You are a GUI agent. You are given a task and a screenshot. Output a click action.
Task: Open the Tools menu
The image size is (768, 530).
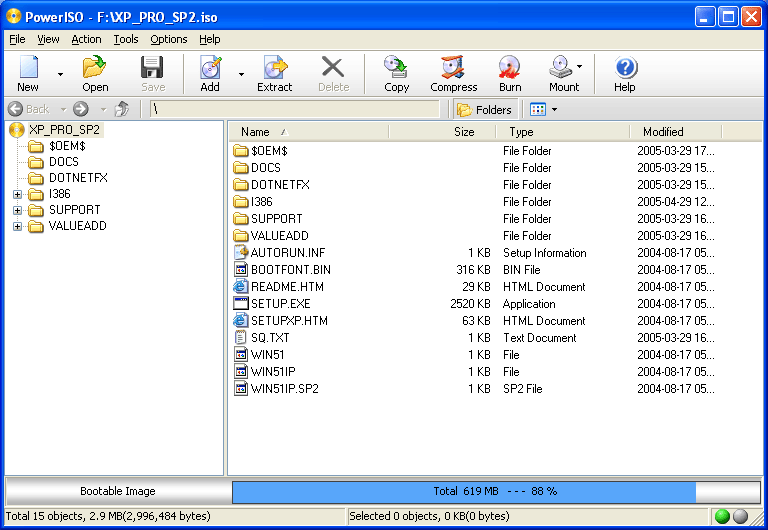coord(126,39)
